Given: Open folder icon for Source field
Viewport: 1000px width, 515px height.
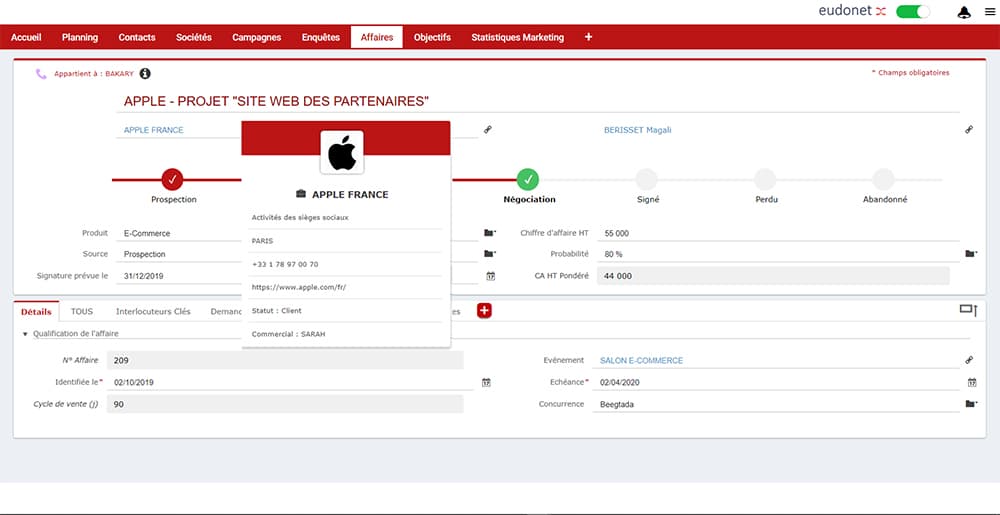Looking at the screenshot, I should point(490,254).
